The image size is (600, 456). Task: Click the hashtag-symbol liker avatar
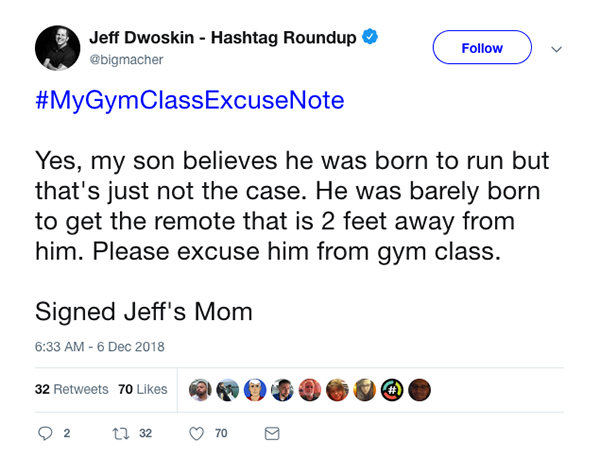(392, 390)
